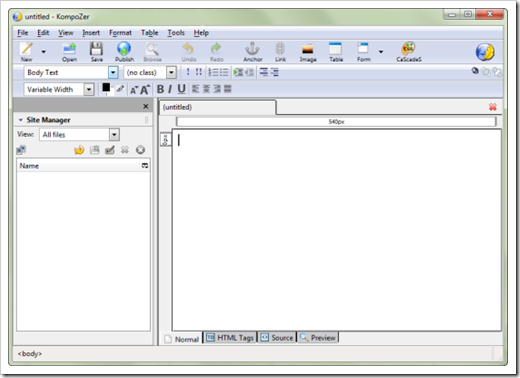Expand the (no class) dropdown

(171, 72)
